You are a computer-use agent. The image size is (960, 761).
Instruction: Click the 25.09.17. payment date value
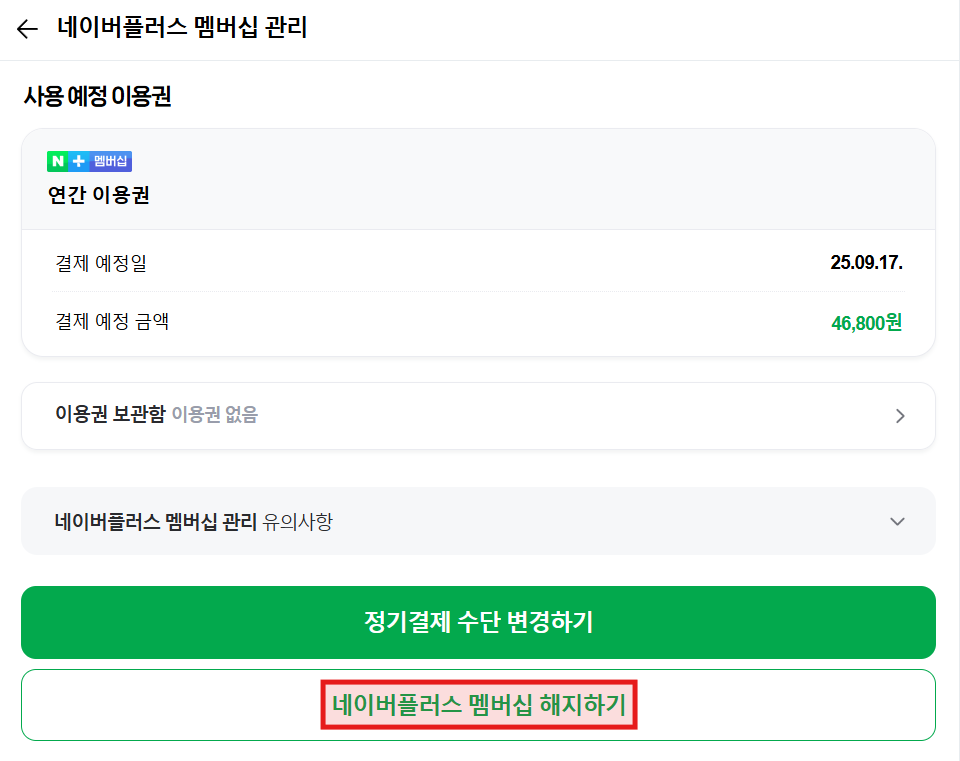(866, 263)
